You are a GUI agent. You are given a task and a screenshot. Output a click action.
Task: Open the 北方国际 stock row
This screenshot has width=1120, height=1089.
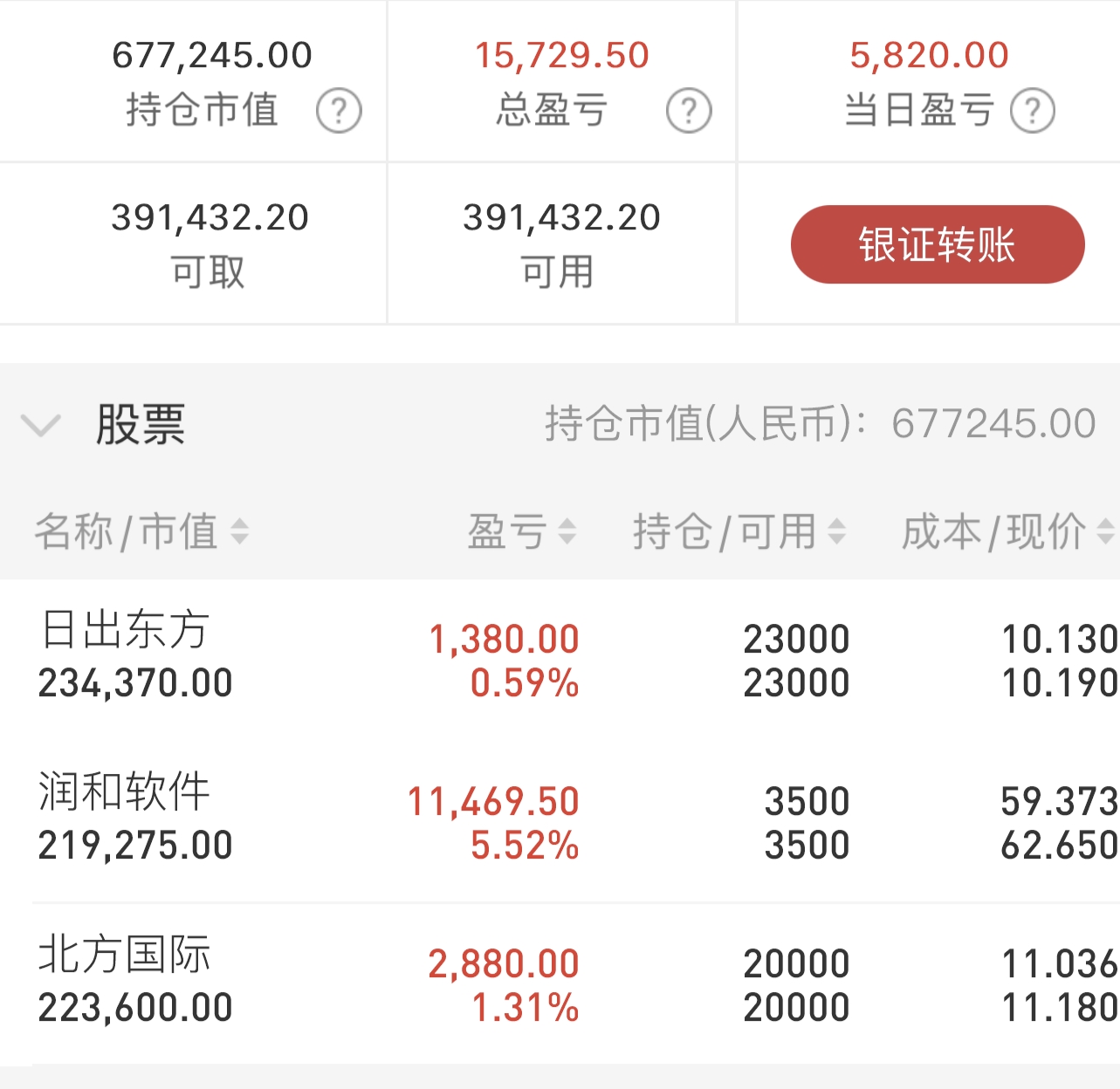(560, 983)
